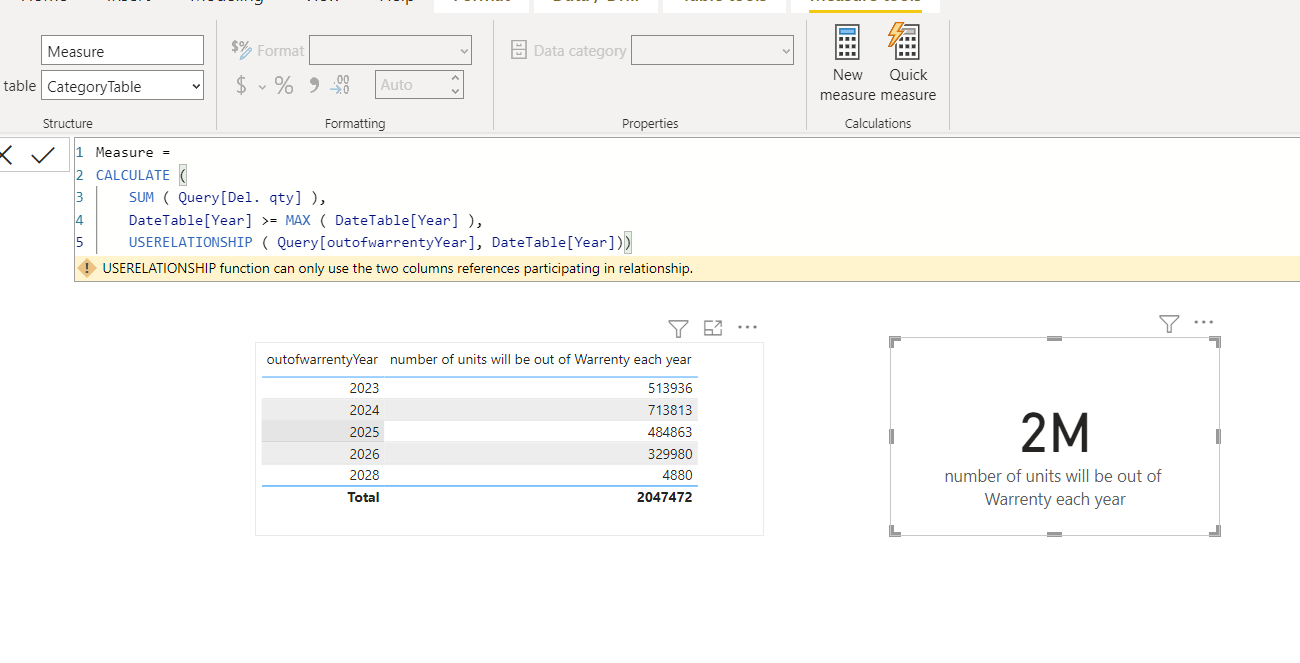Click the value 4880 in the table

click(676, 475)
